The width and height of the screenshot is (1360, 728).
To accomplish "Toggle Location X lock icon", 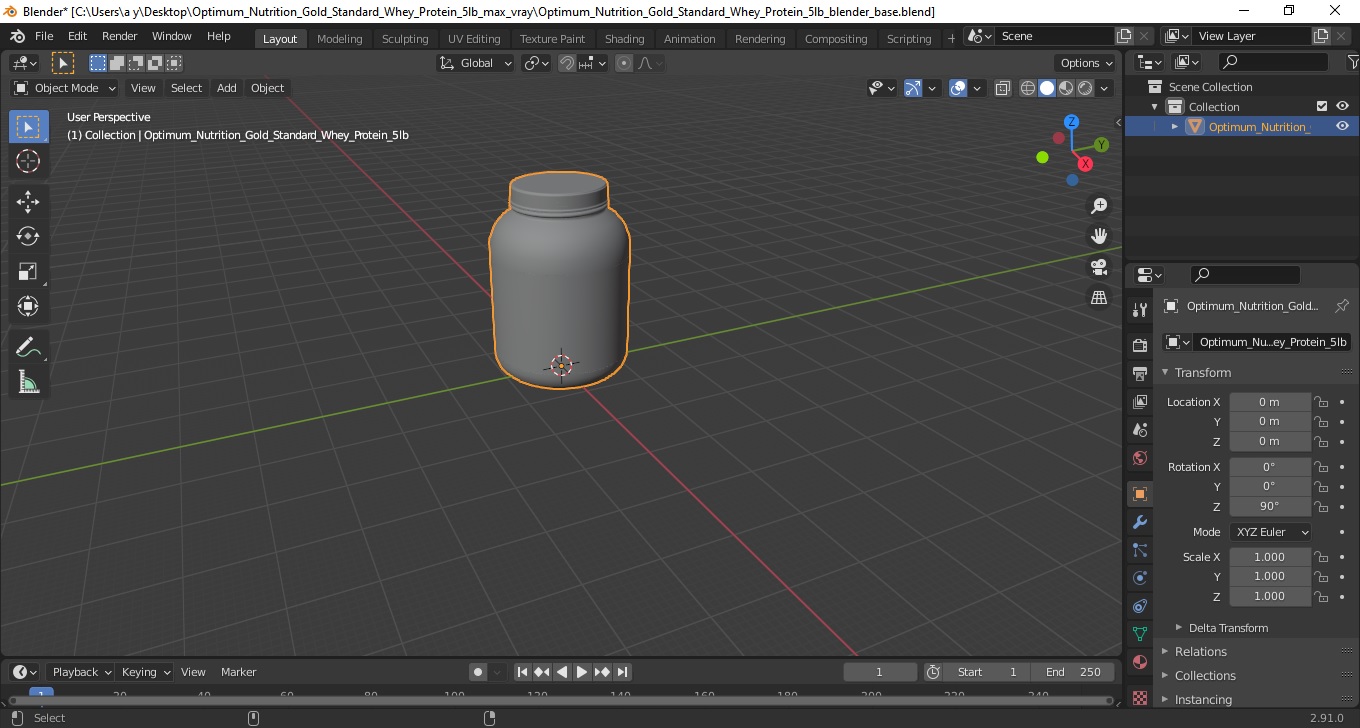I will tap(1321, 402).
